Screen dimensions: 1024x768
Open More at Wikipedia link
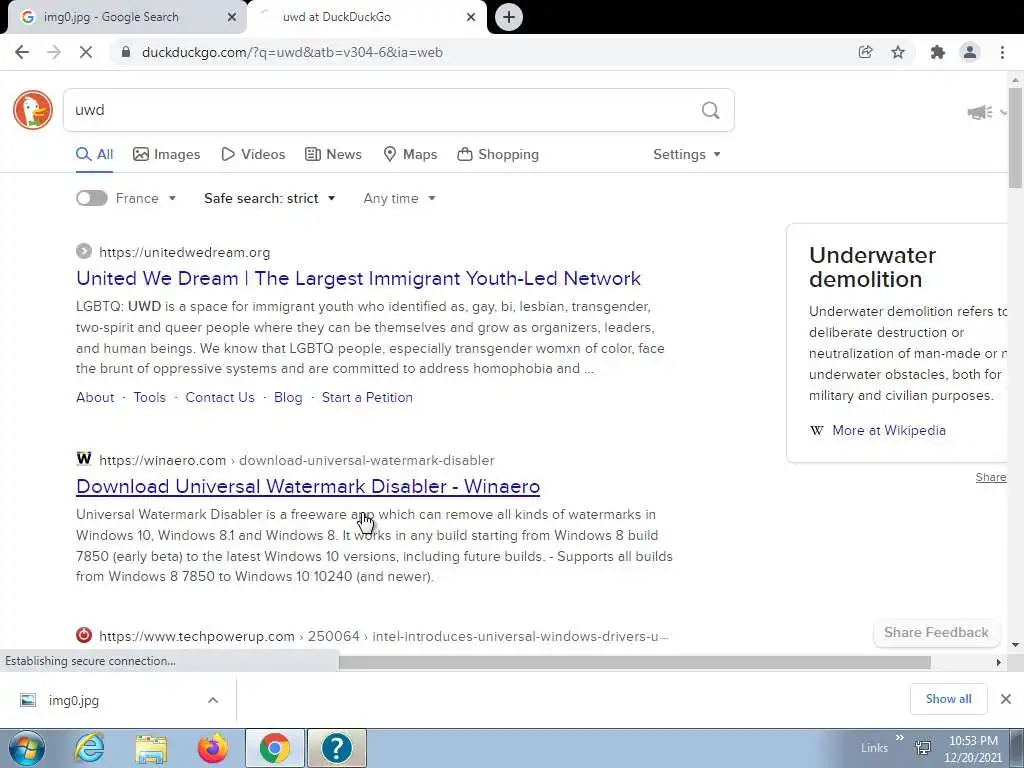point(889,430)
